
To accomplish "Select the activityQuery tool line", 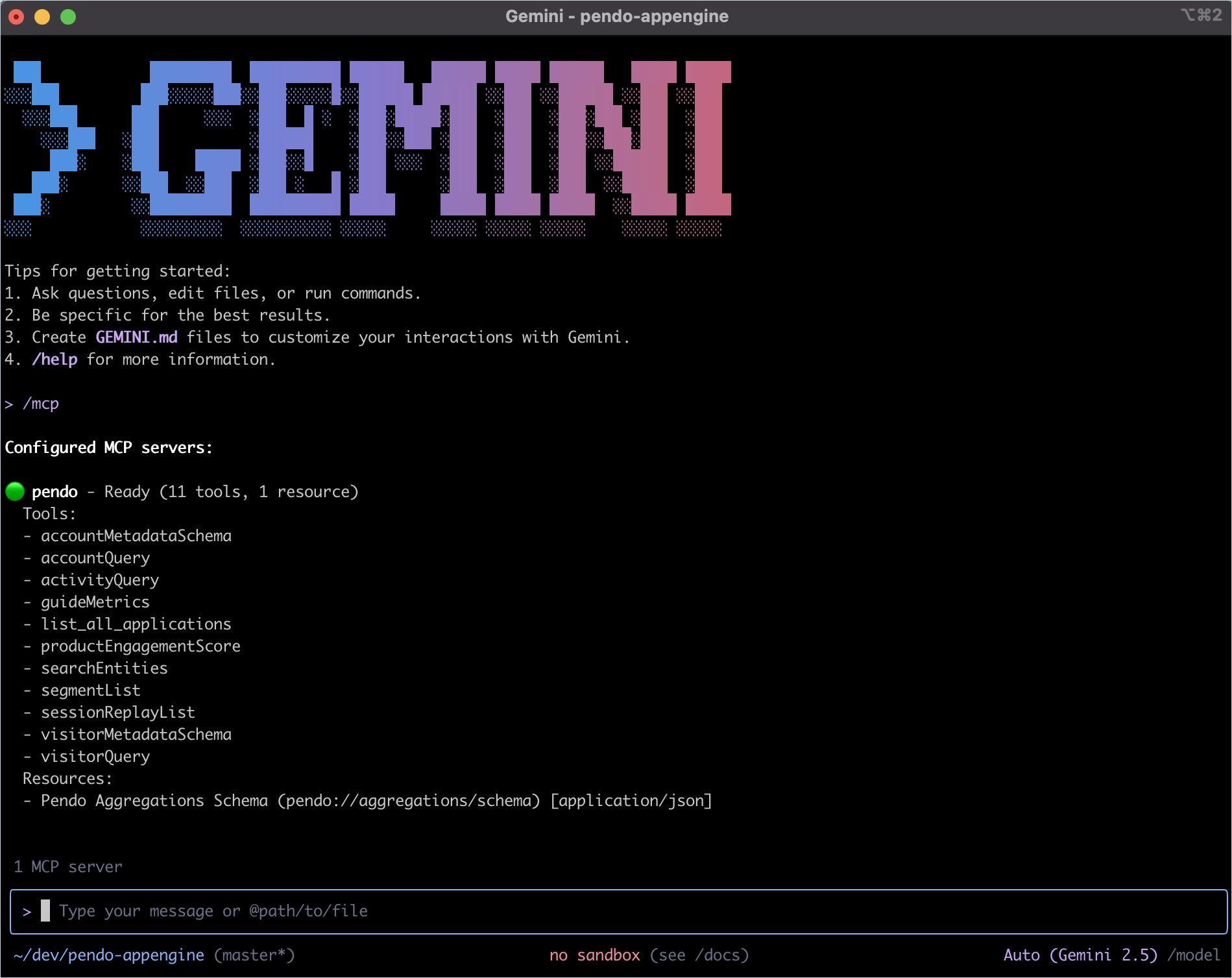I will coord(91,580).
